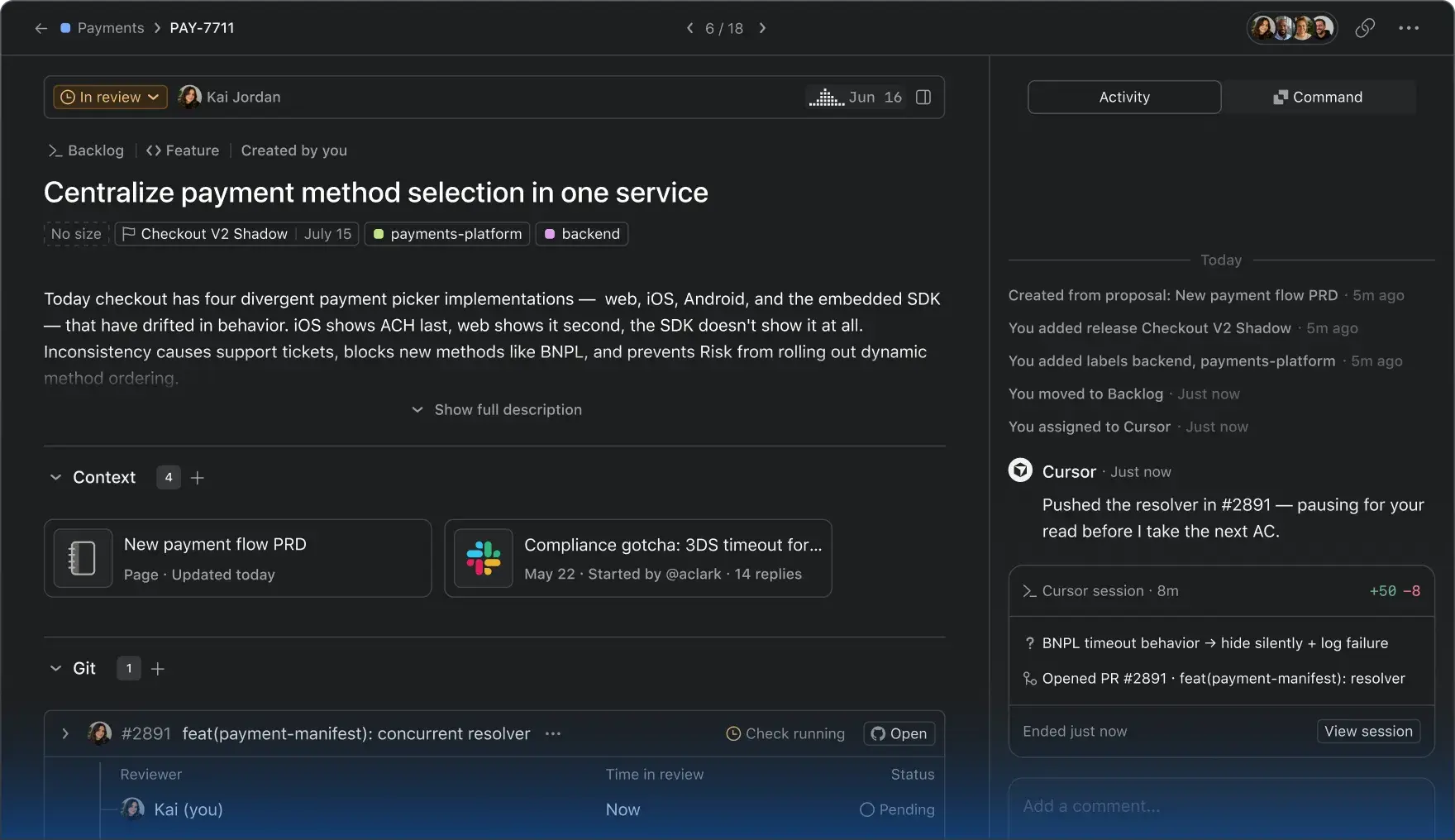The height and width of the screenshot is (840, 1455).
Task: Click You moved to Backlog entry
Action: click(1124, 394)
